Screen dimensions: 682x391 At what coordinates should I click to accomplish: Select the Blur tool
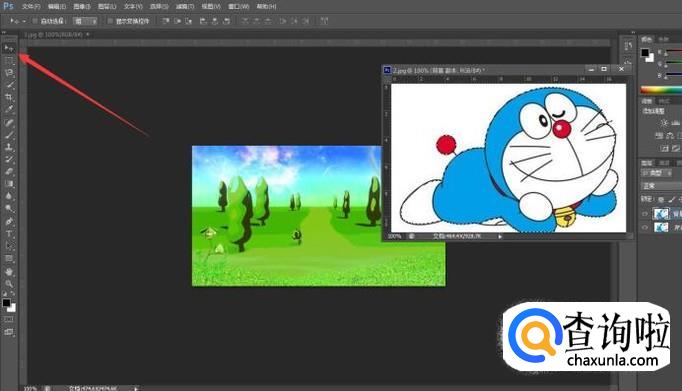pos(9,196)
